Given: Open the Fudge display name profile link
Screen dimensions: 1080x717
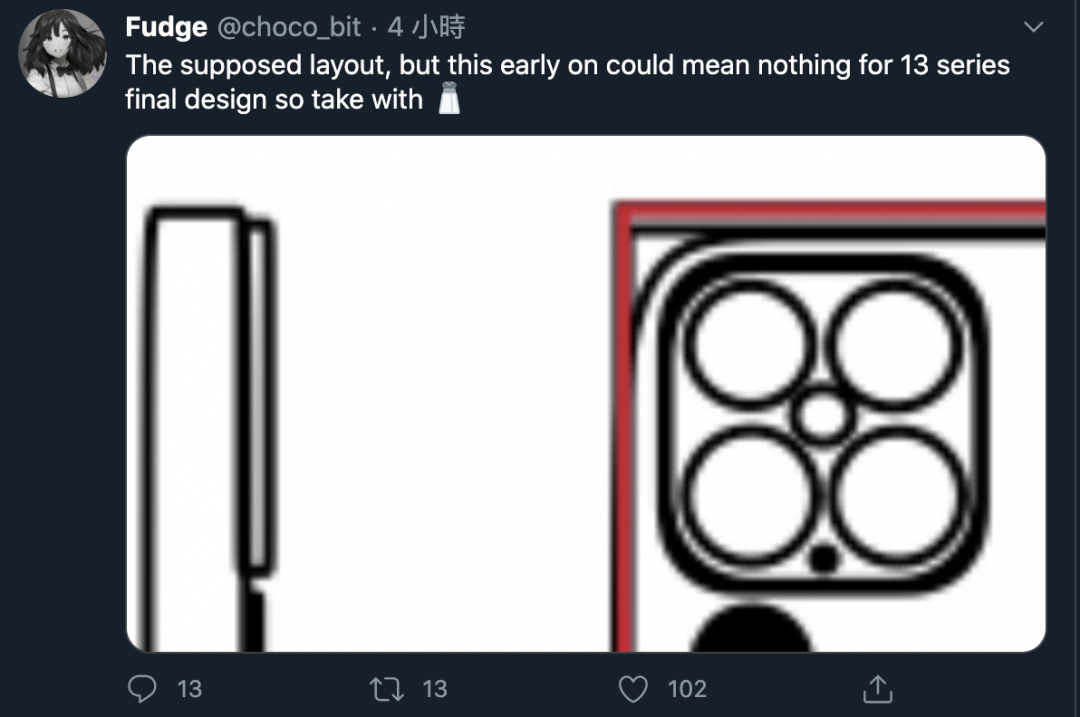Looking at the screenshot, I should [x=165, y=27].
